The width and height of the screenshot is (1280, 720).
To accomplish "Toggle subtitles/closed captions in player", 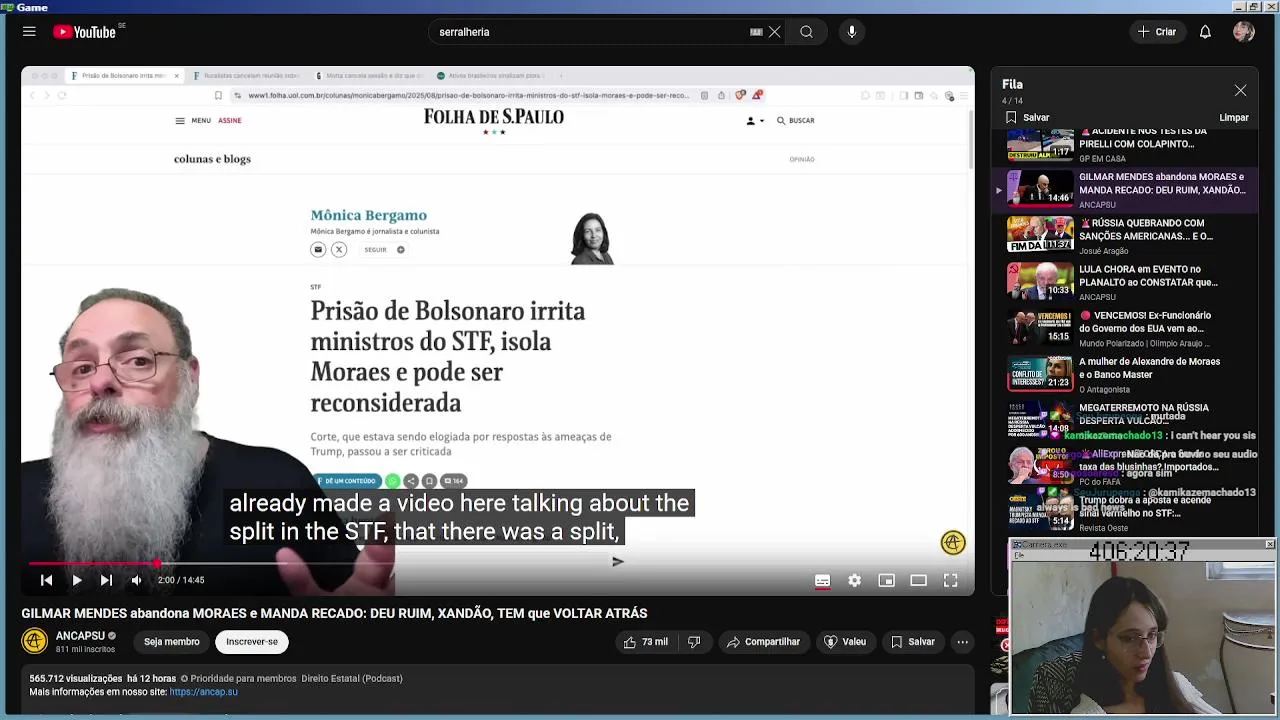I will [822, 580].
